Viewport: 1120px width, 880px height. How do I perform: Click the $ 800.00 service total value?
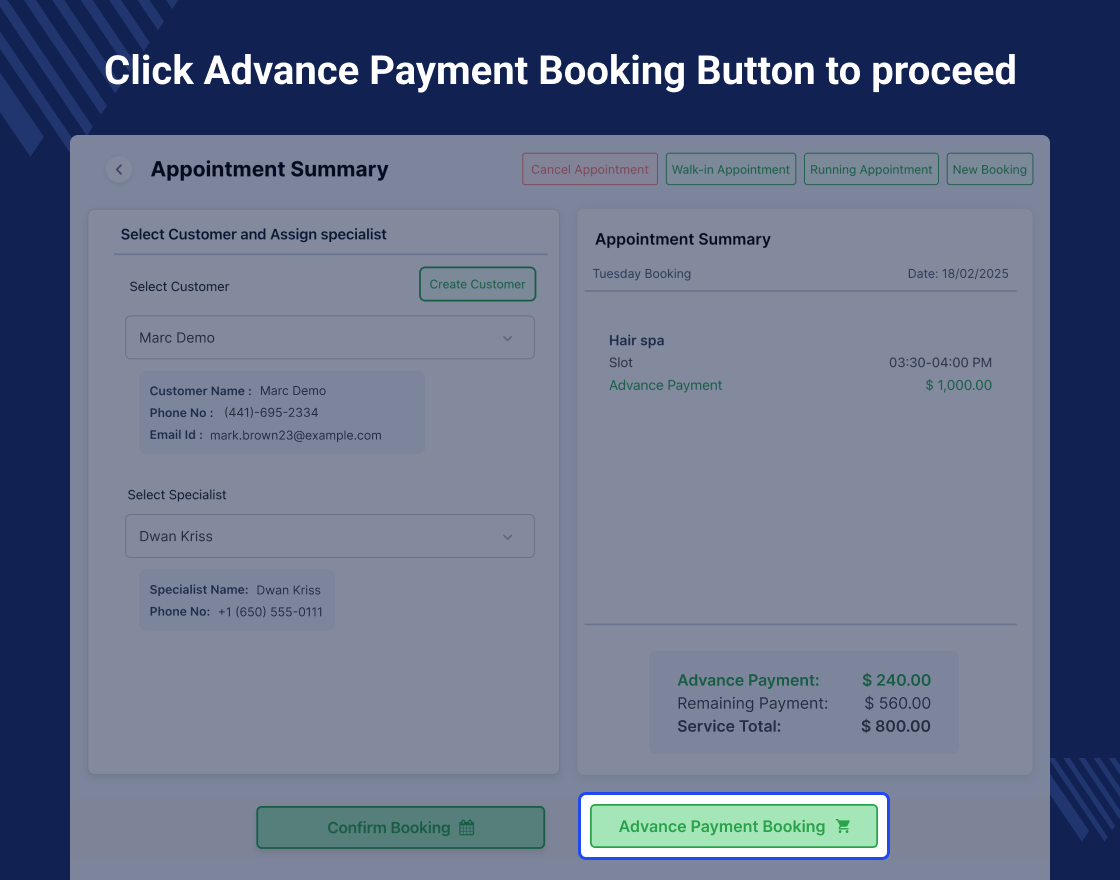click(x=896, y=726)
